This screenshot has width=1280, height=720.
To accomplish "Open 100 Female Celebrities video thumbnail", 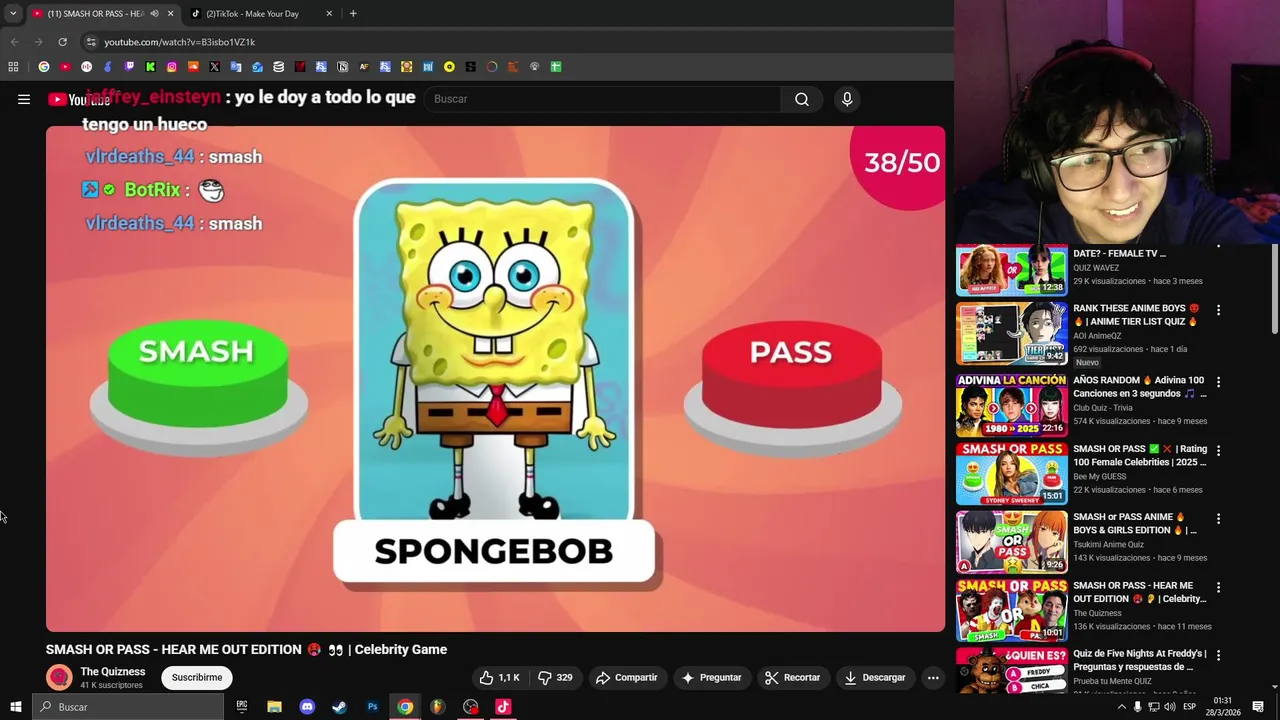I will pyautogui.click(x=1011, y=473).
